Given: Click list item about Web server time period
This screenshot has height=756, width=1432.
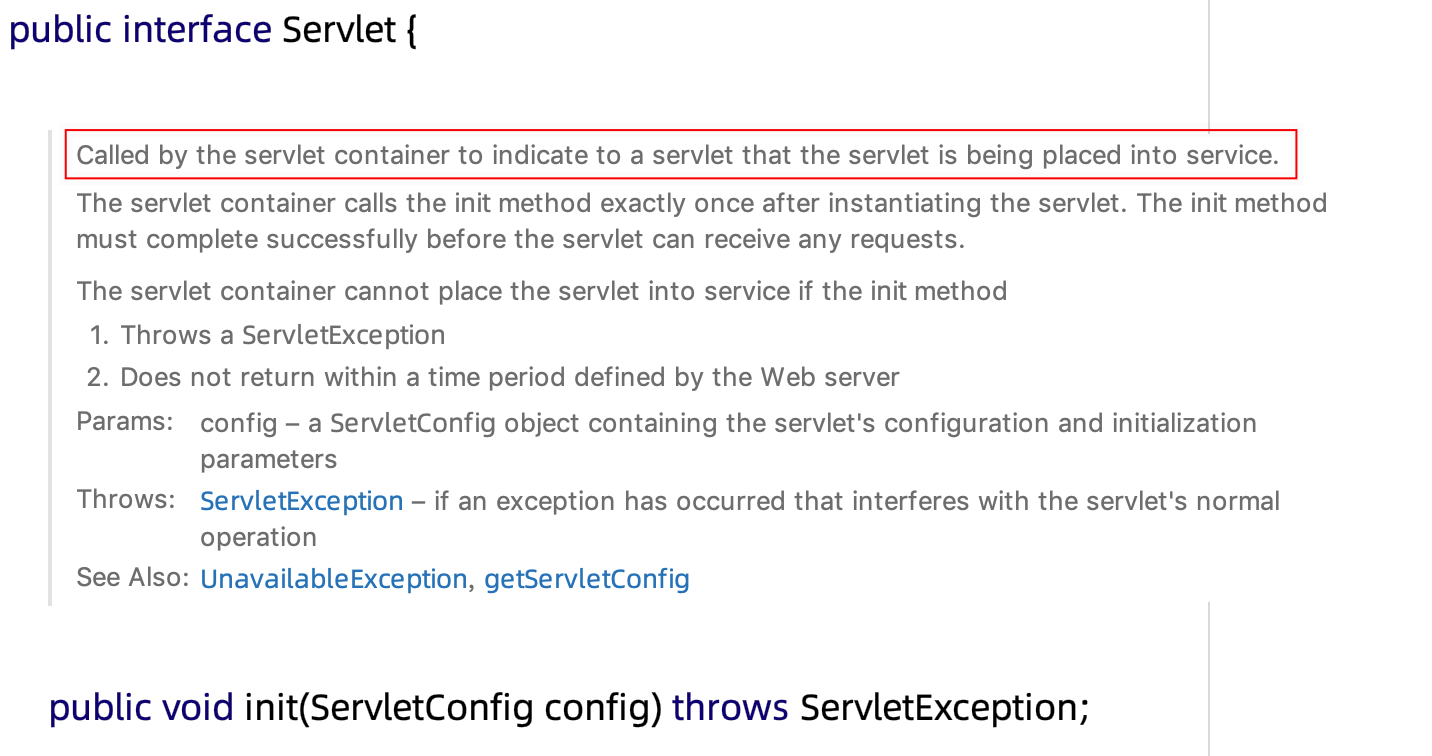Looking at the screenshot, I should [x=509, y=377].
